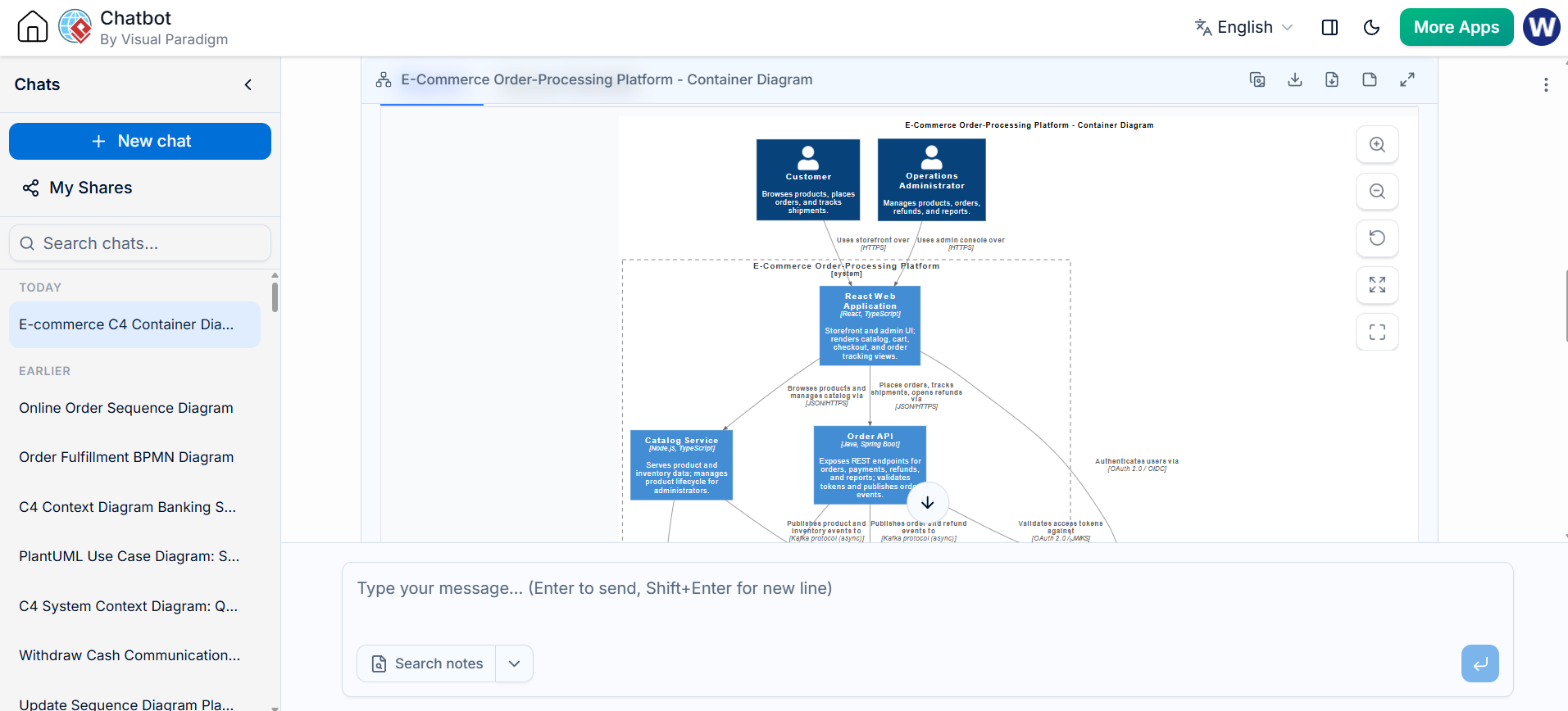The width and height of the screenshot is (1568, 711).
Task: Click the Search chats field
Action: [x=140, y=243]
